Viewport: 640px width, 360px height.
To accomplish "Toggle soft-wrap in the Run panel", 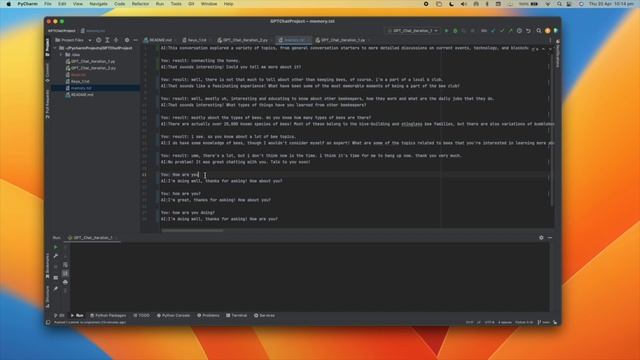I will point(65,264).
